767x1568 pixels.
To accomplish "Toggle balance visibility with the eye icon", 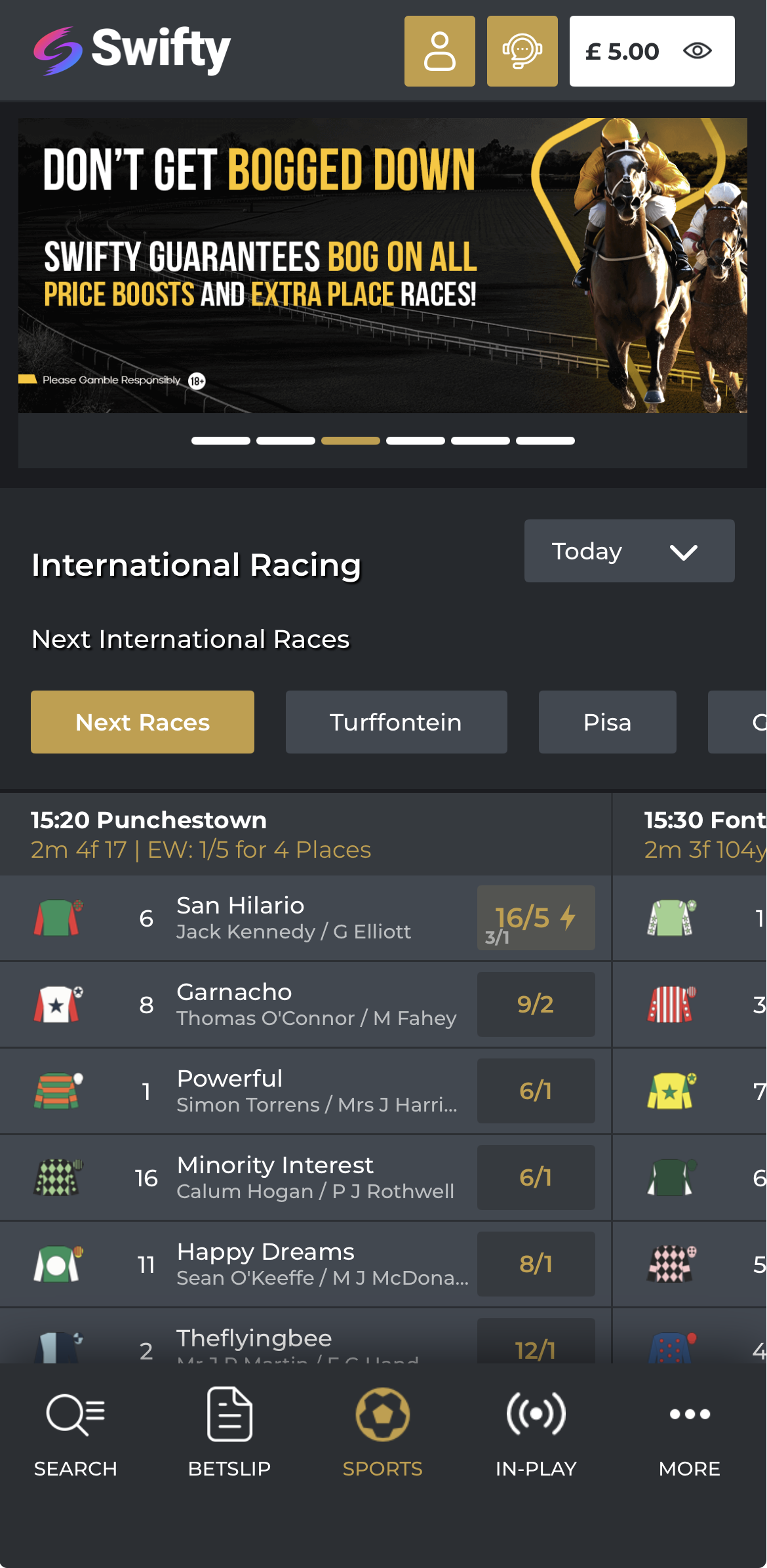I will tap(697, 50).
